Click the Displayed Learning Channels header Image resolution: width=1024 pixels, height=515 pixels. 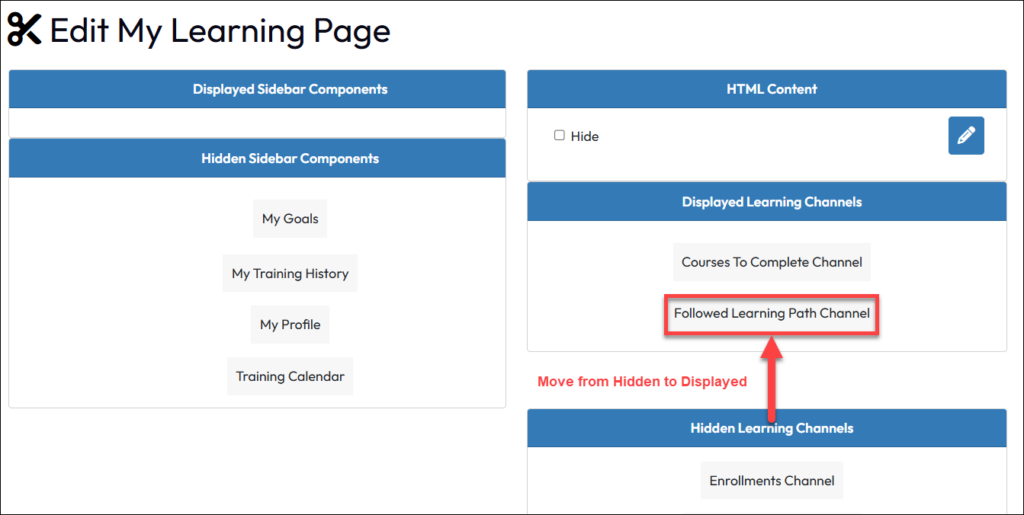(771, 202)
